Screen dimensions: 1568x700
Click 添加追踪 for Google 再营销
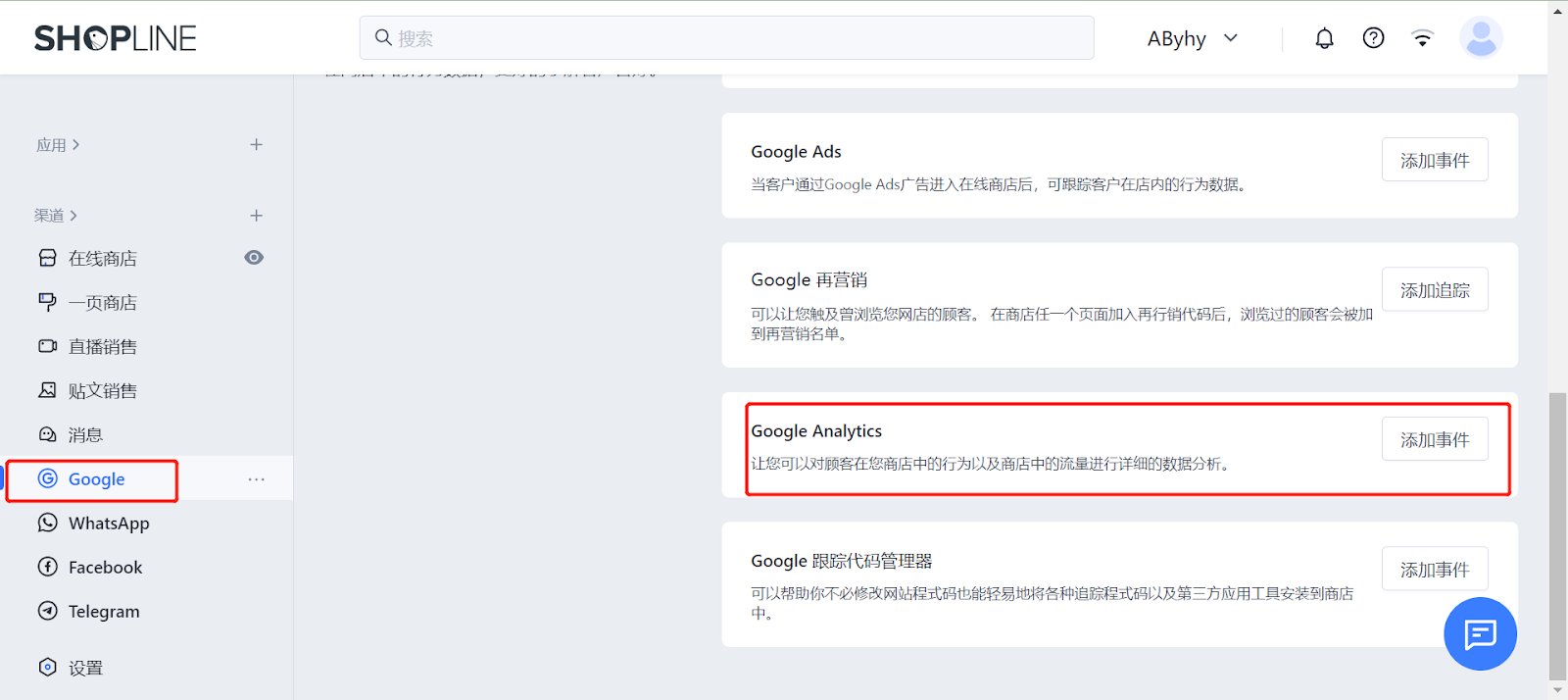(x=1434, y=290)
